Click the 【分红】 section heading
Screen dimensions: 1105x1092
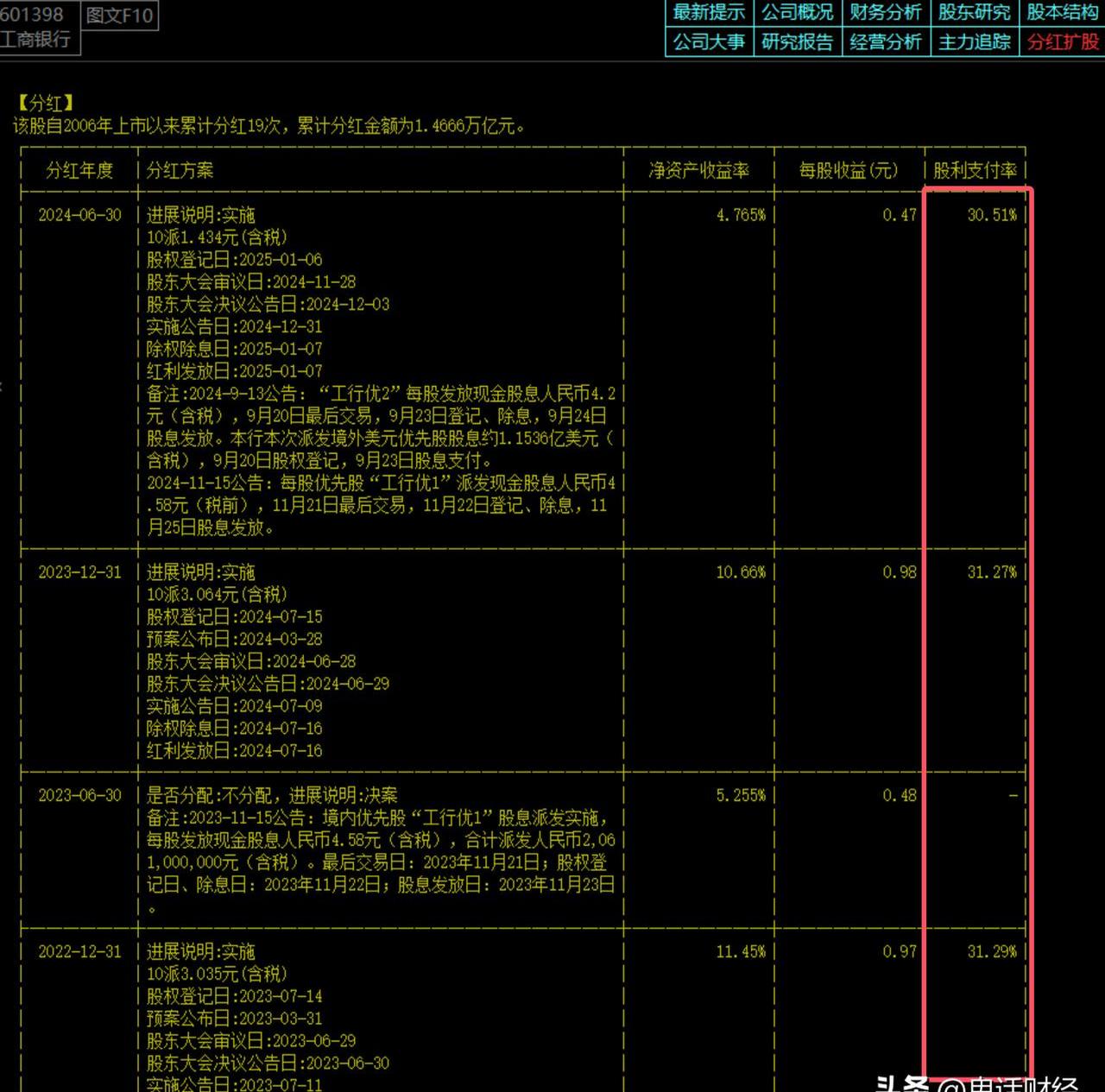[x=46, y=104]
